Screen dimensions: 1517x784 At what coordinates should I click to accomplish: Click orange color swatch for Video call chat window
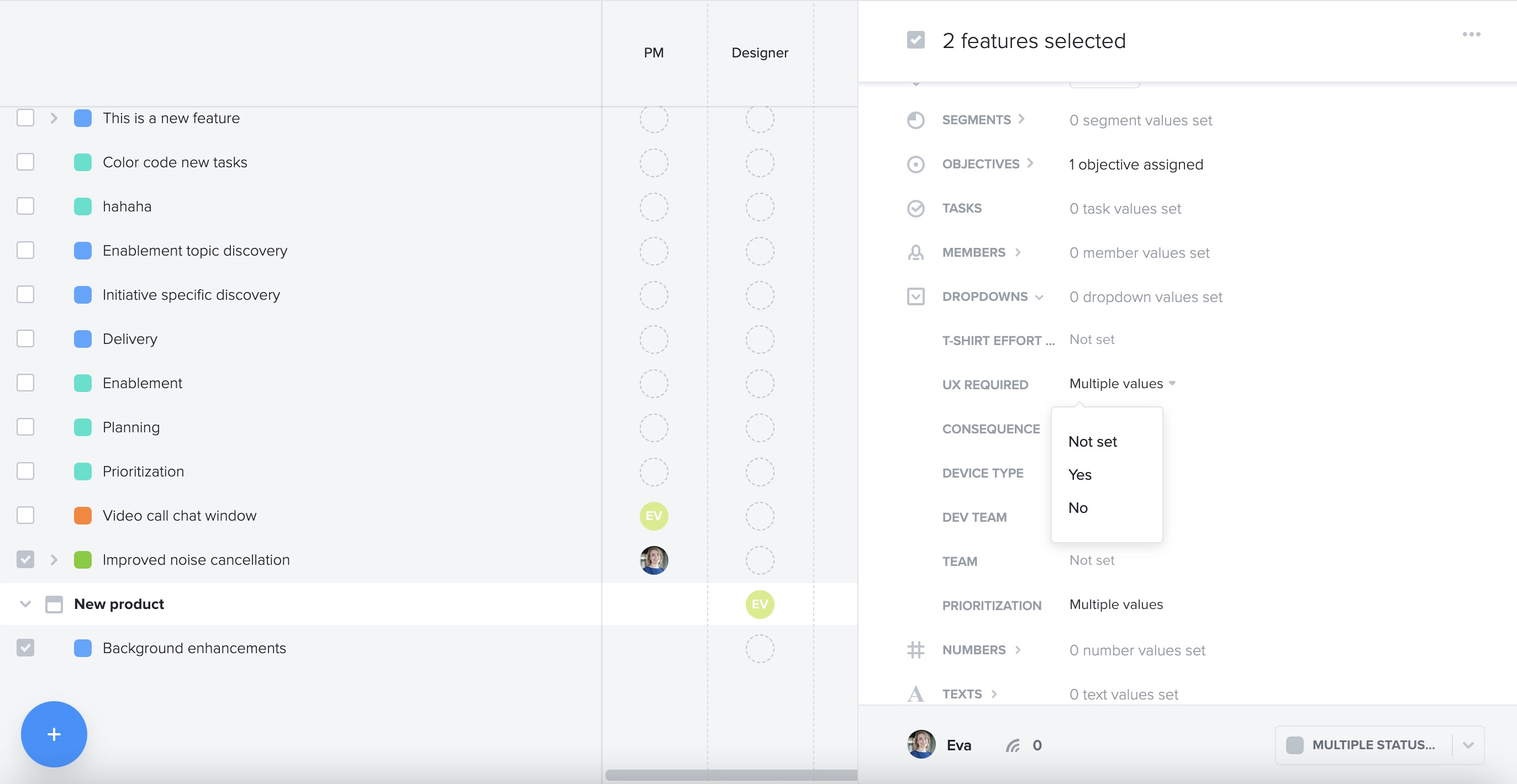click(x=82, y=515)
